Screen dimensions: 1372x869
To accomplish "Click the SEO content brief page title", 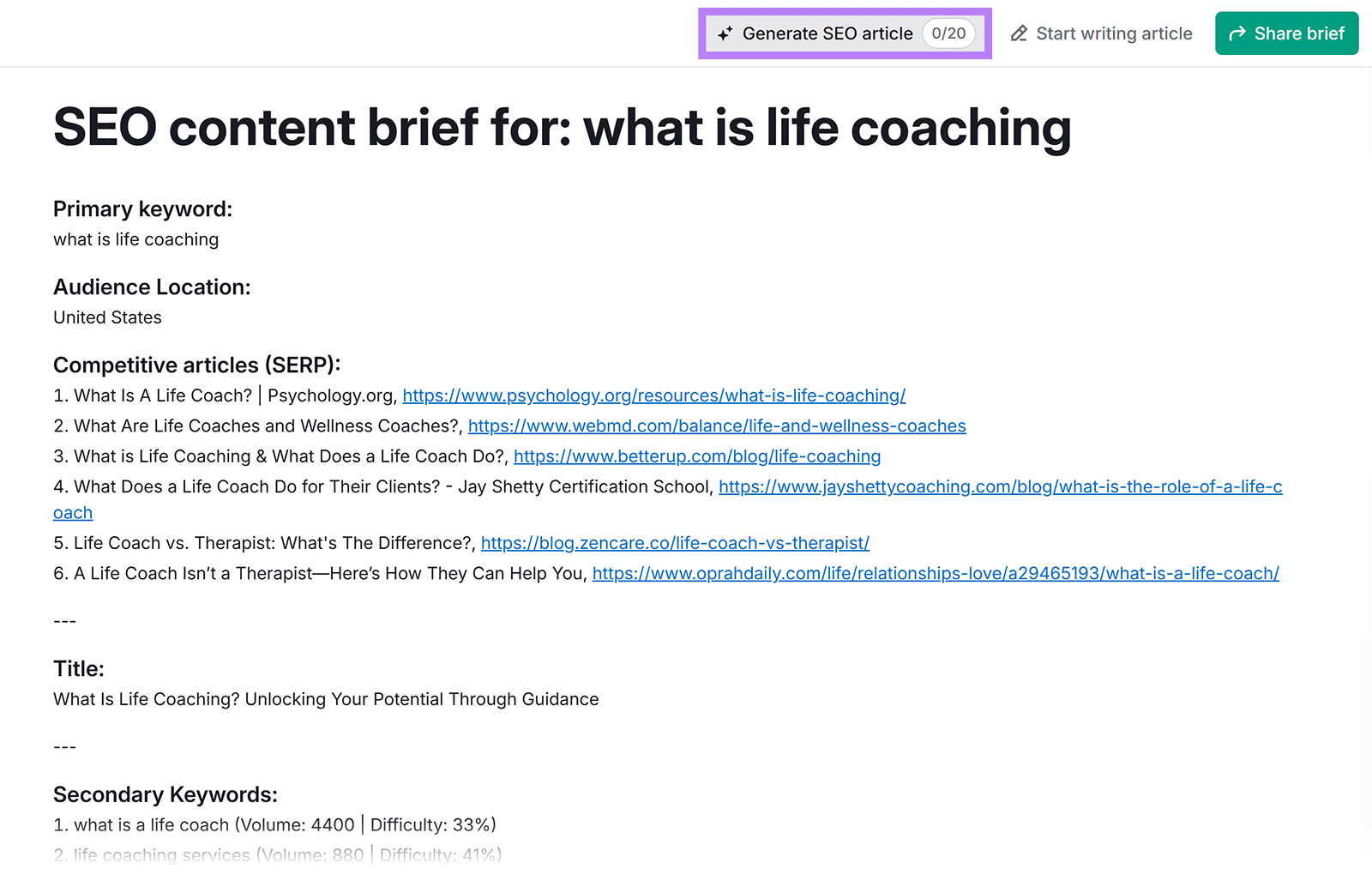I will pos(562,128).
